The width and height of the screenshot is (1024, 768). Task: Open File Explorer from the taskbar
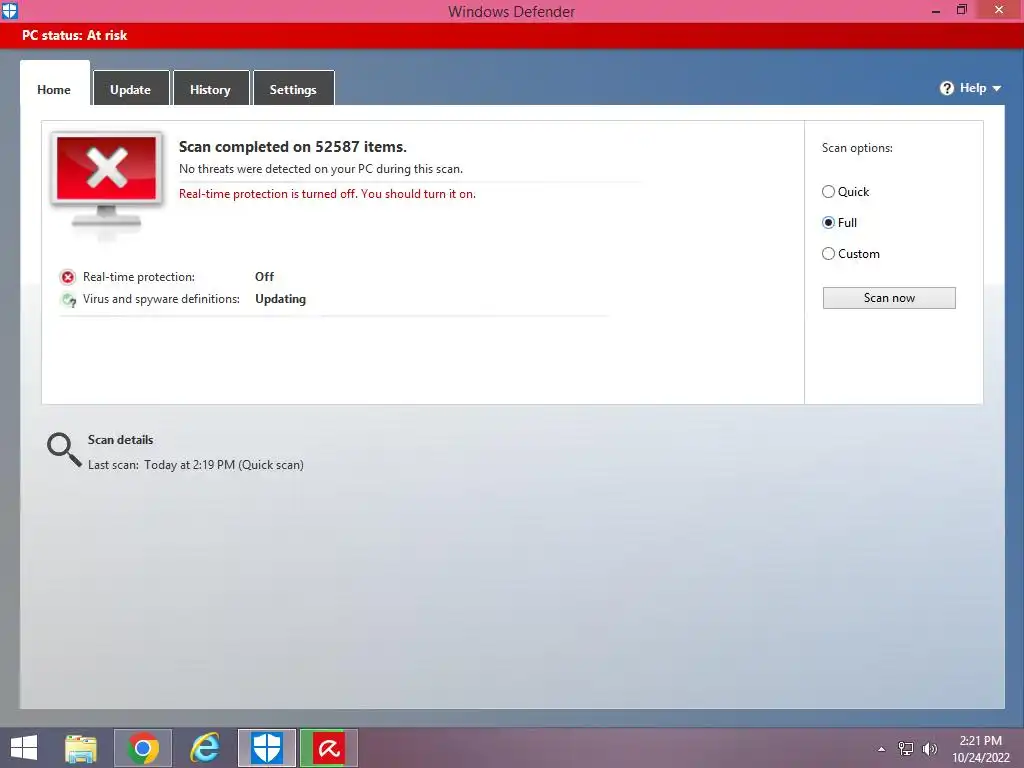[81, 748]
